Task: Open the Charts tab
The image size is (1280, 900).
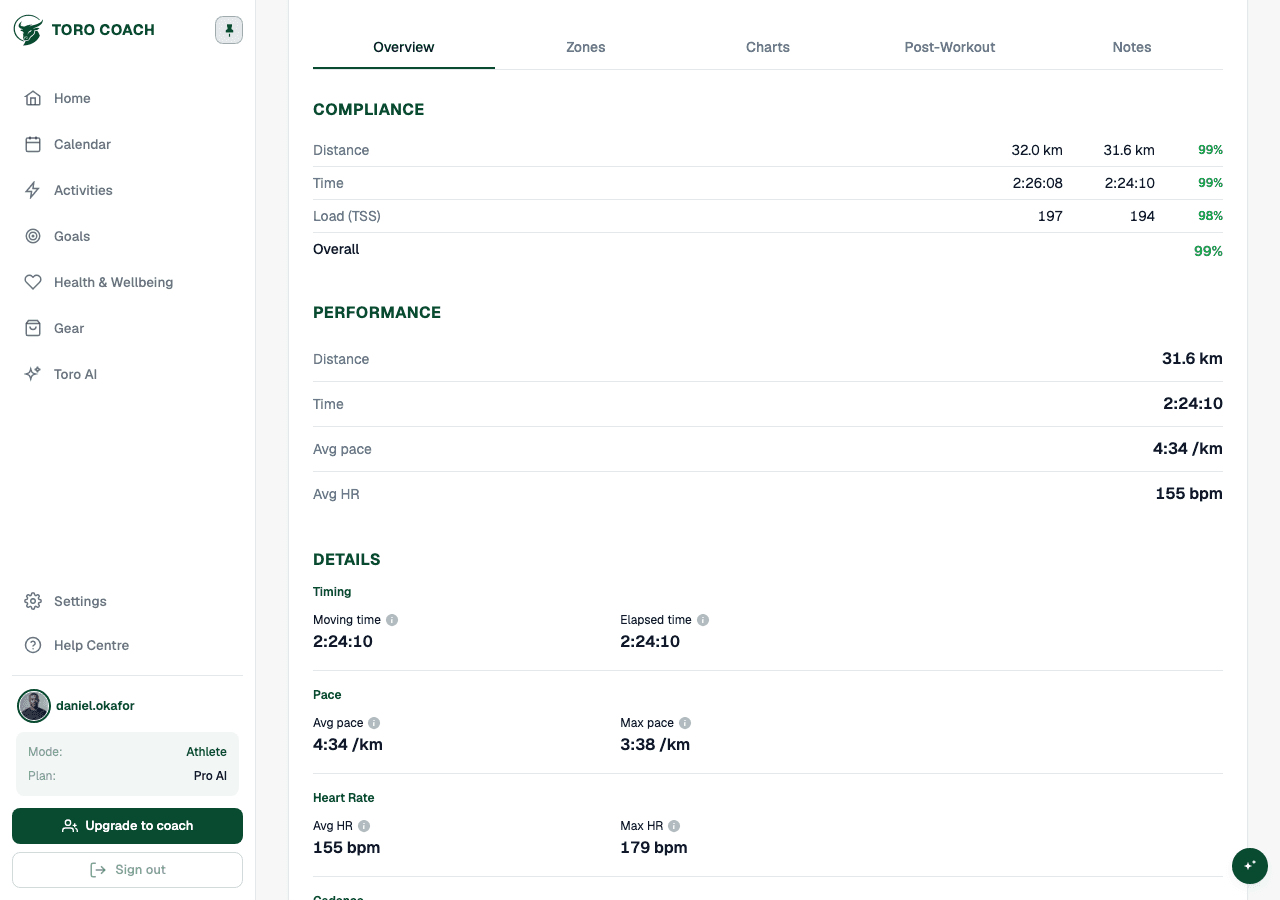Action: coord(768,47)
